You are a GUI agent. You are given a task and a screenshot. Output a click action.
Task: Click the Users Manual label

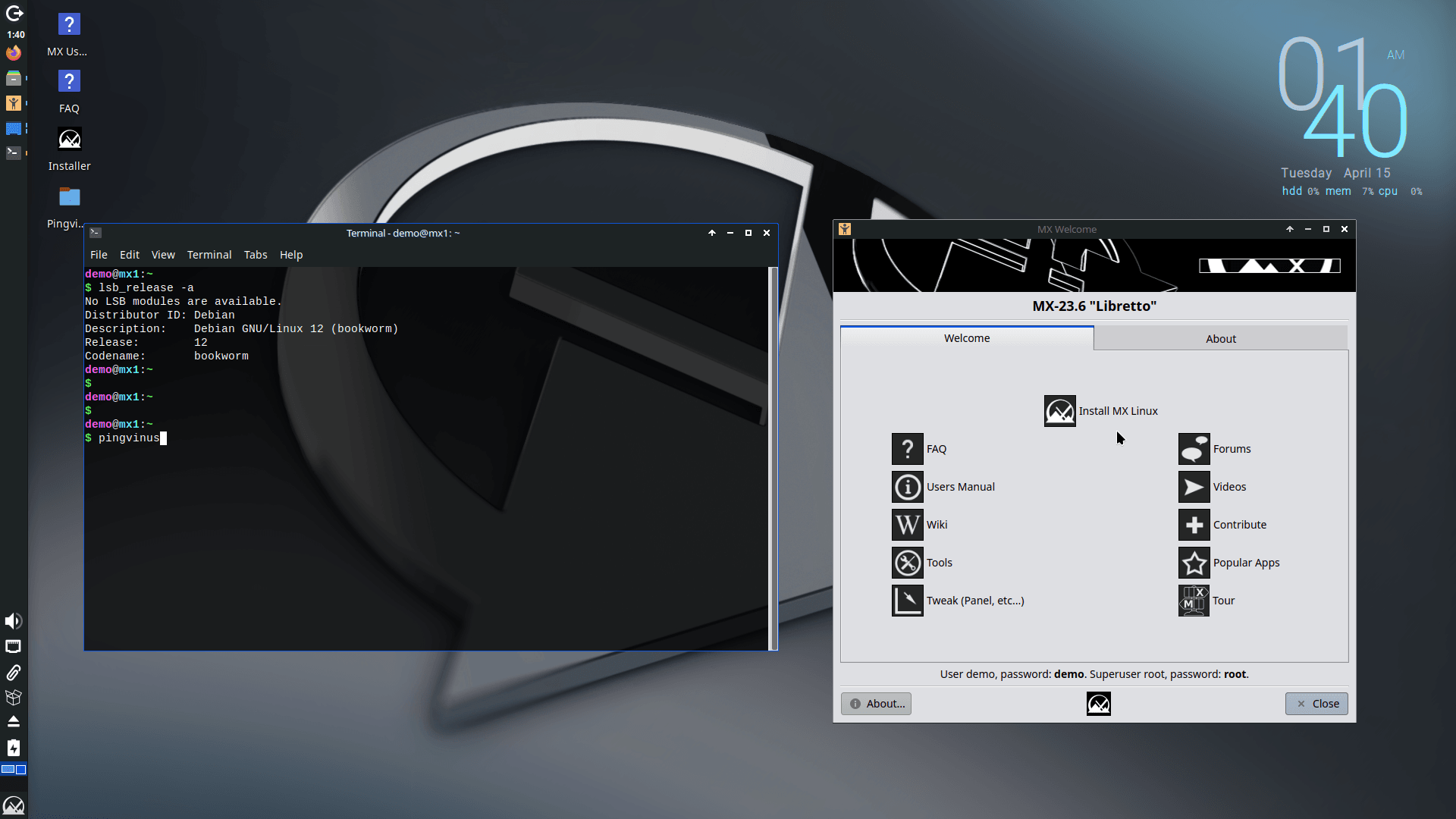click(960, 487)
